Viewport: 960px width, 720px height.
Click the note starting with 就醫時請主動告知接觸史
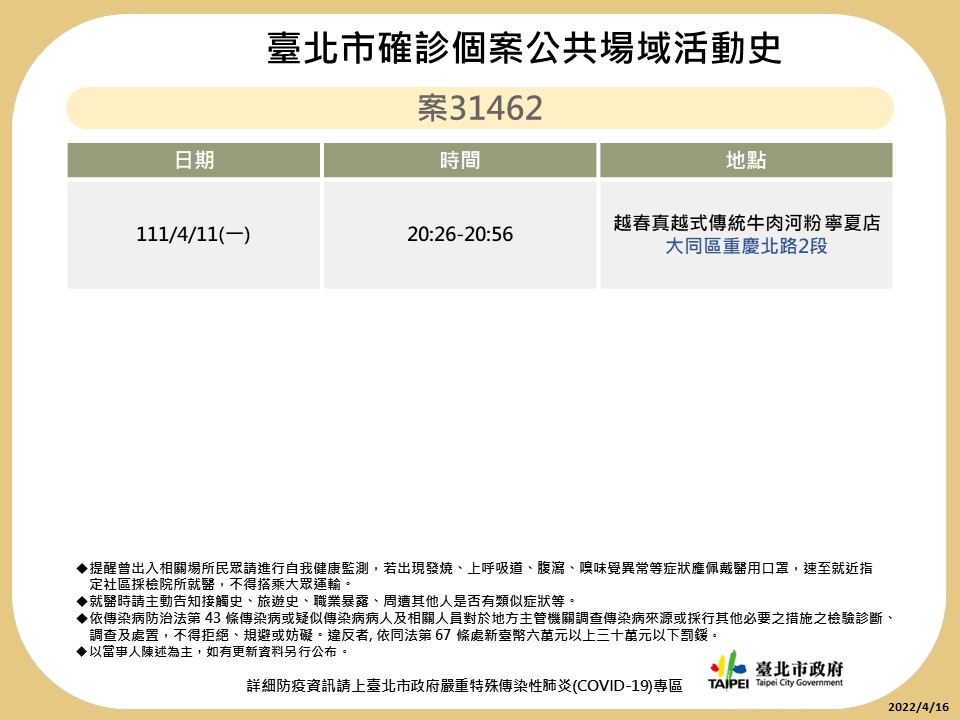pyautogui.click(x=326, y=601)
